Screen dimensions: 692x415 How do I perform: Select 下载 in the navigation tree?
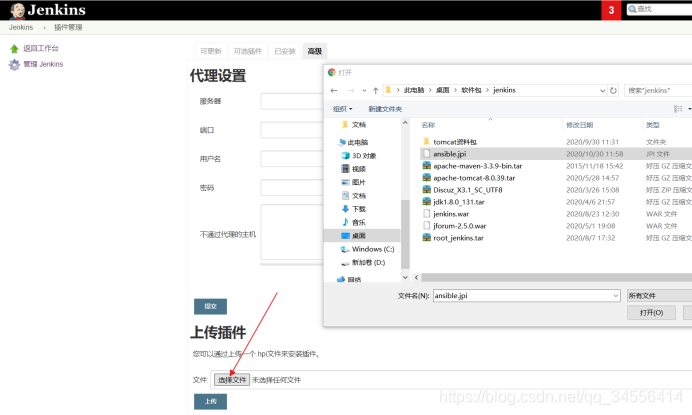(354, 209)
